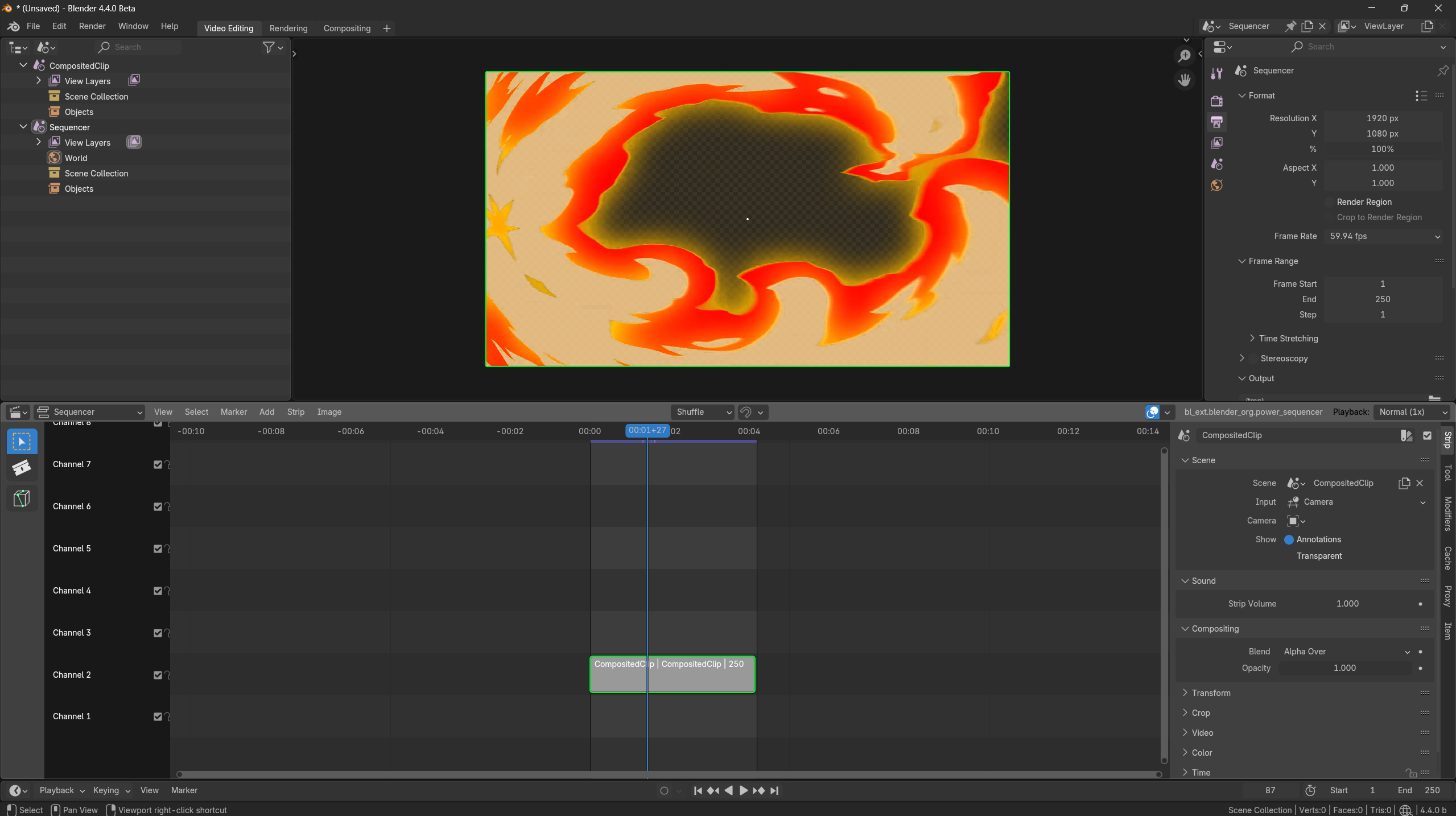Click the Resolution X field
Viewport: 1456px width, 816px height.
[x=1383, y=118]
